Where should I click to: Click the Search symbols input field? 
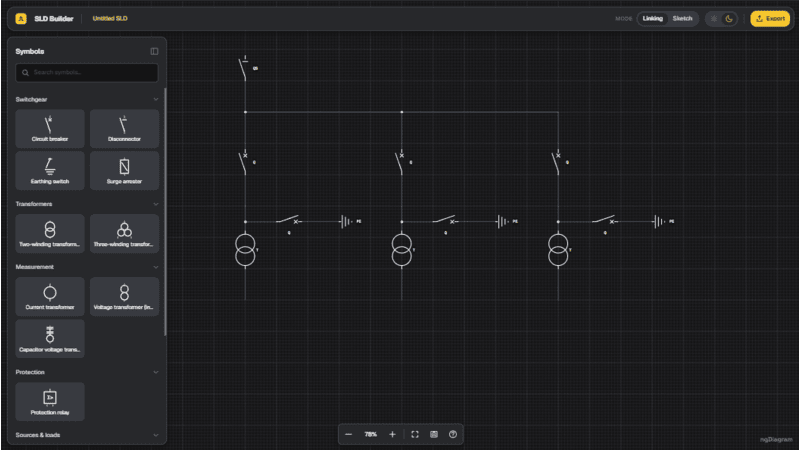87,73
